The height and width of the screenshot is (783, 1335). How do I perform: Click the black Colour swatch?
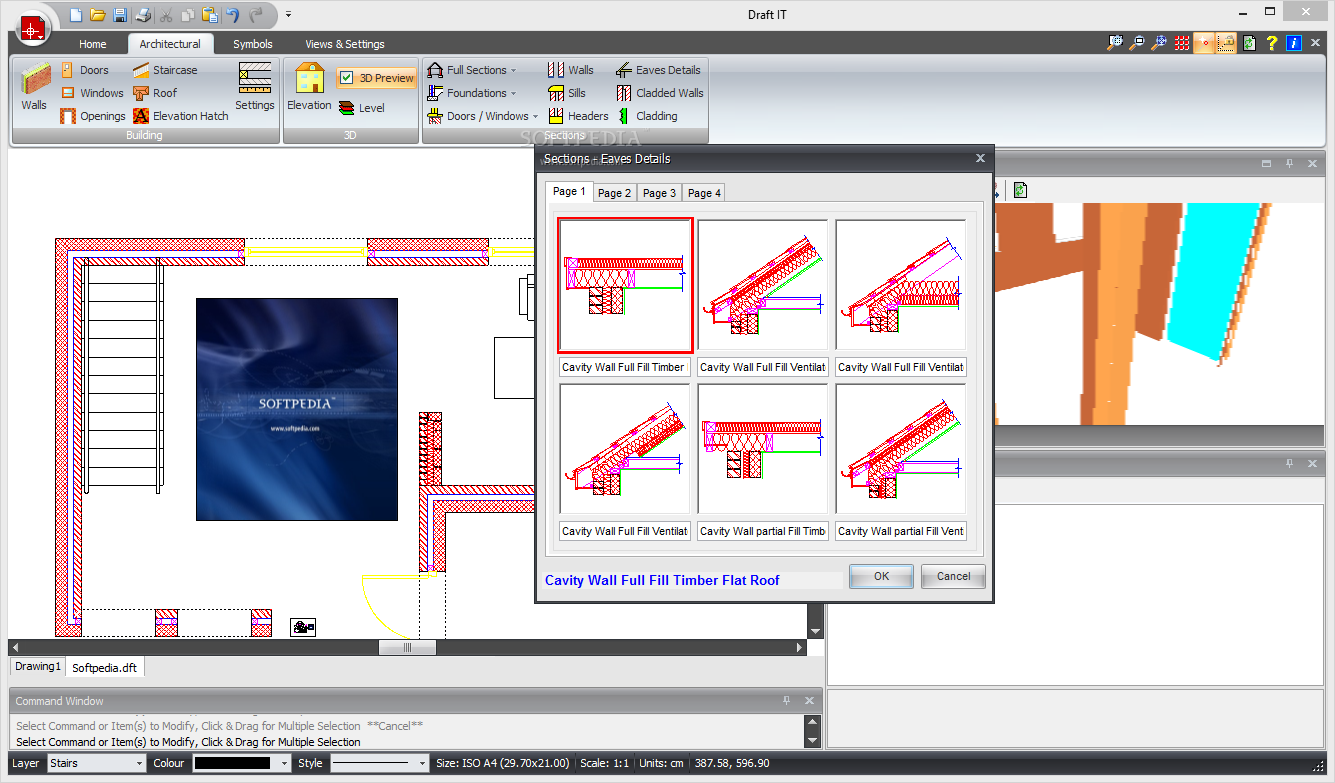coord(232,763)
